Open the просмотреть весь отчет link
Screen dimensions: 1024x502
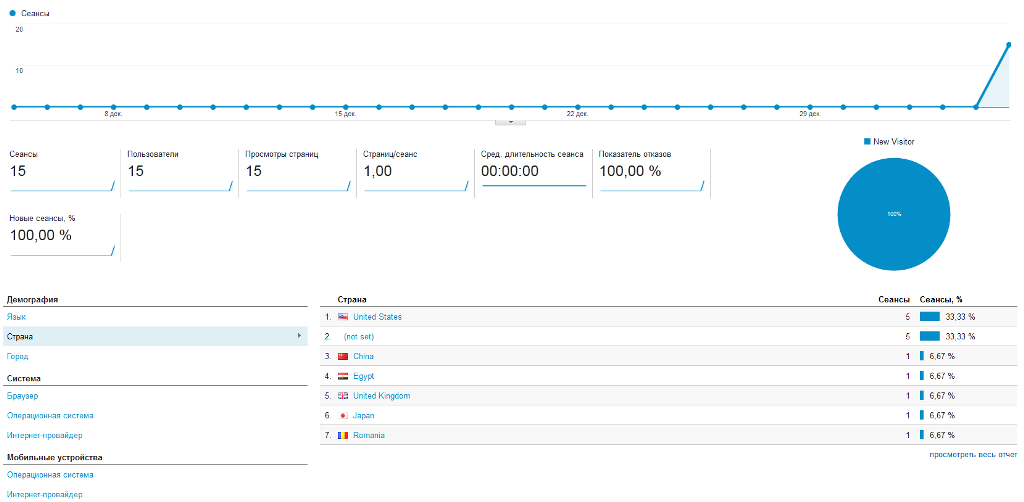(973, 454)
